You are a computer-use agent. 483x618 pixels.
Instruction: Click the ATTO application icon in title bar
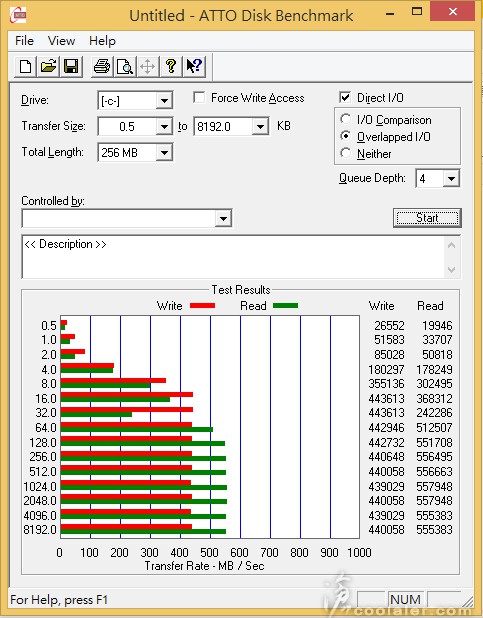(x=18, y=15)
